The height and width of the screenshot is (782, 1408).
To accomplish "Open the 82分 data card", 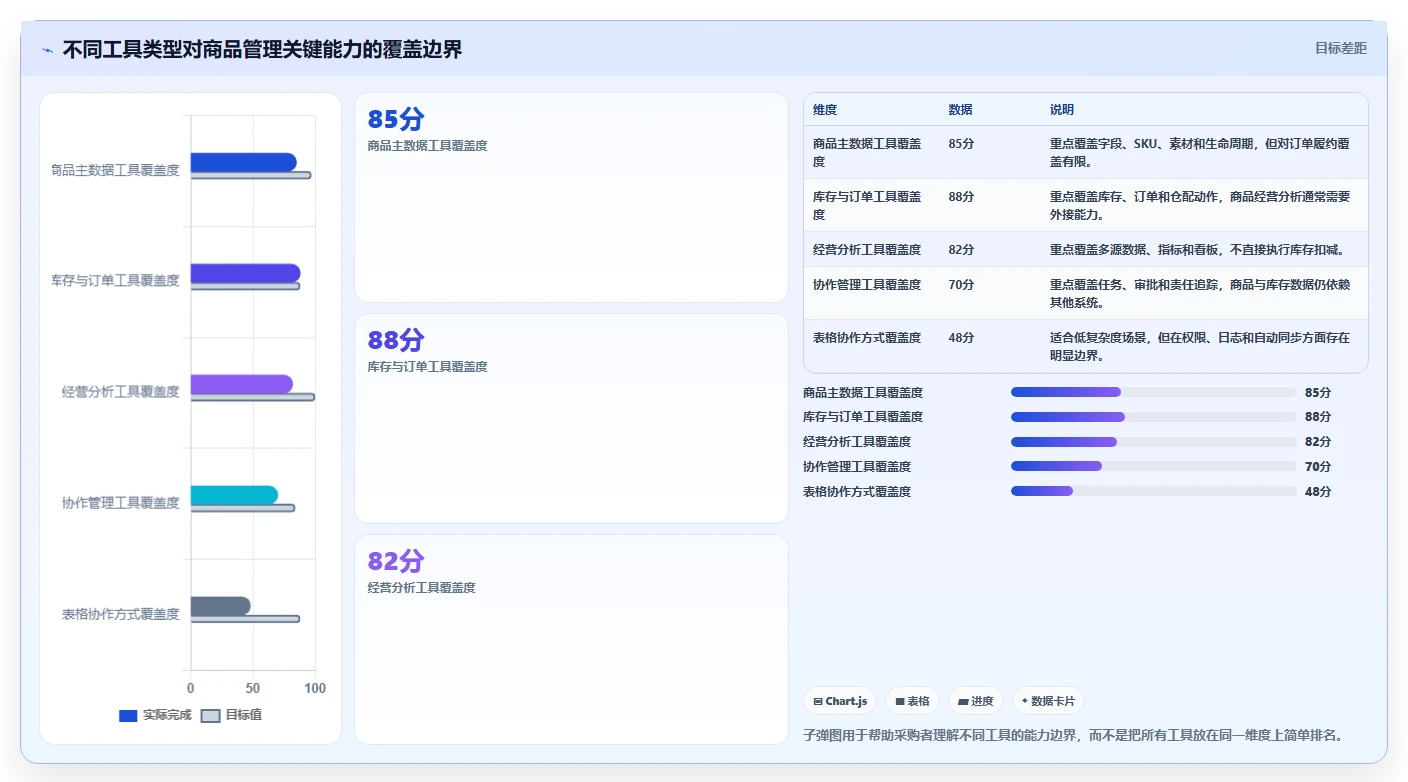I will [x=571, y=639].
